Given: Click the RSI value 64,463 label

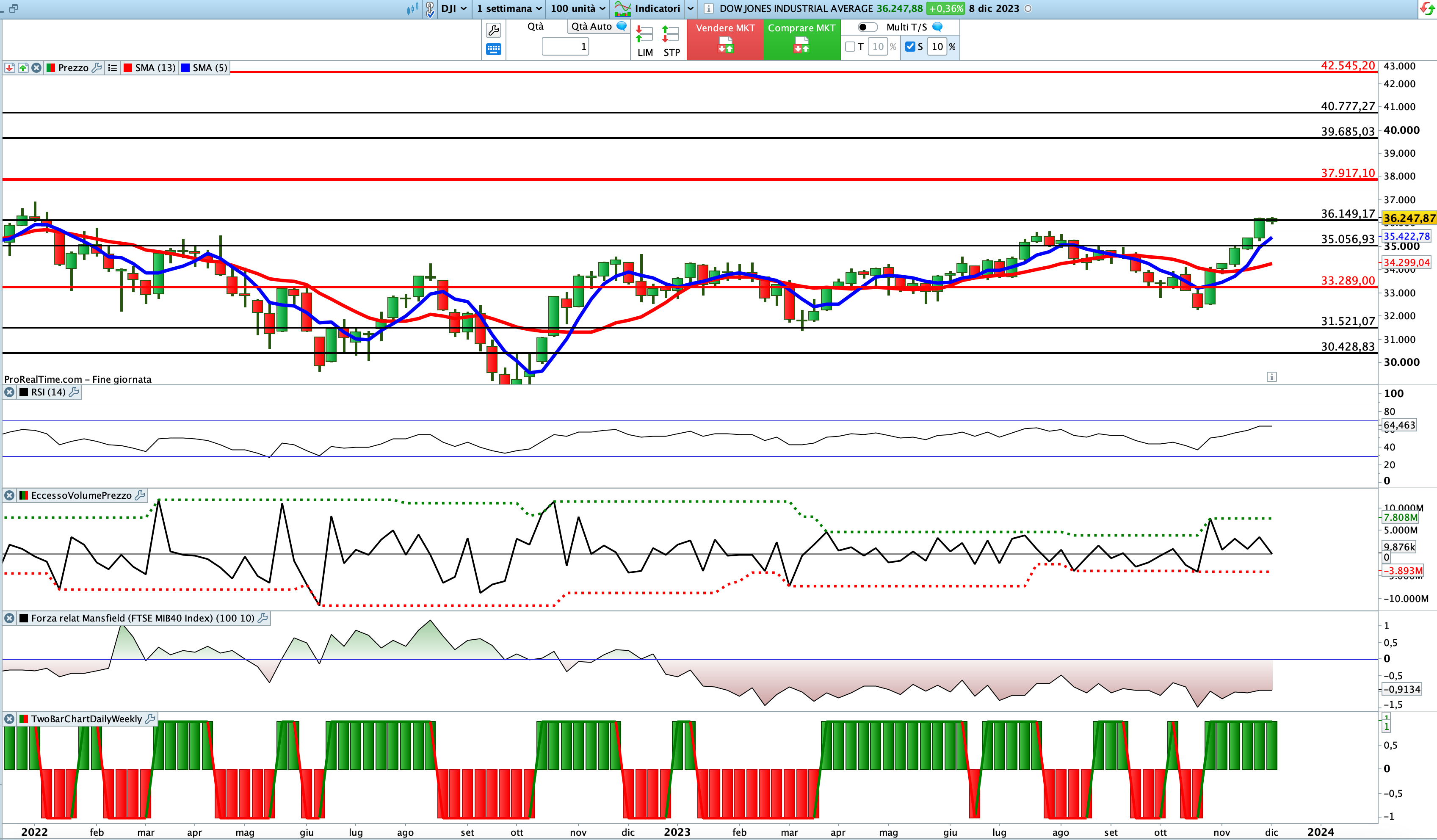Looking at the screenshot, I should [1399, 425].
